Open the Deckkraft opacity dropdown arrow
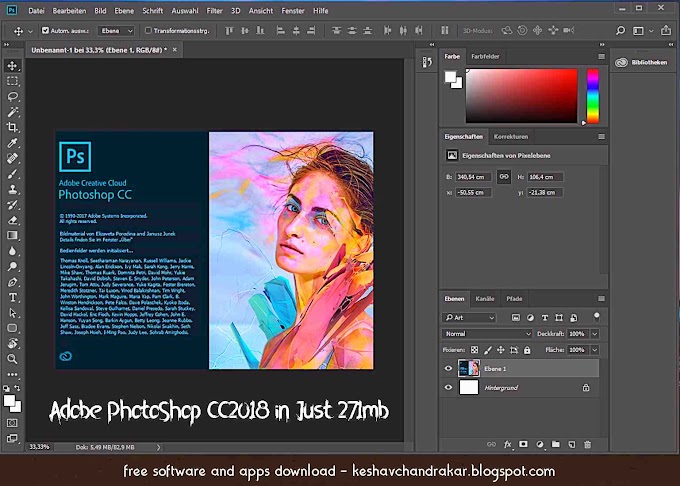Viewport: 680px width, 486px height. [x=595, y=334]
